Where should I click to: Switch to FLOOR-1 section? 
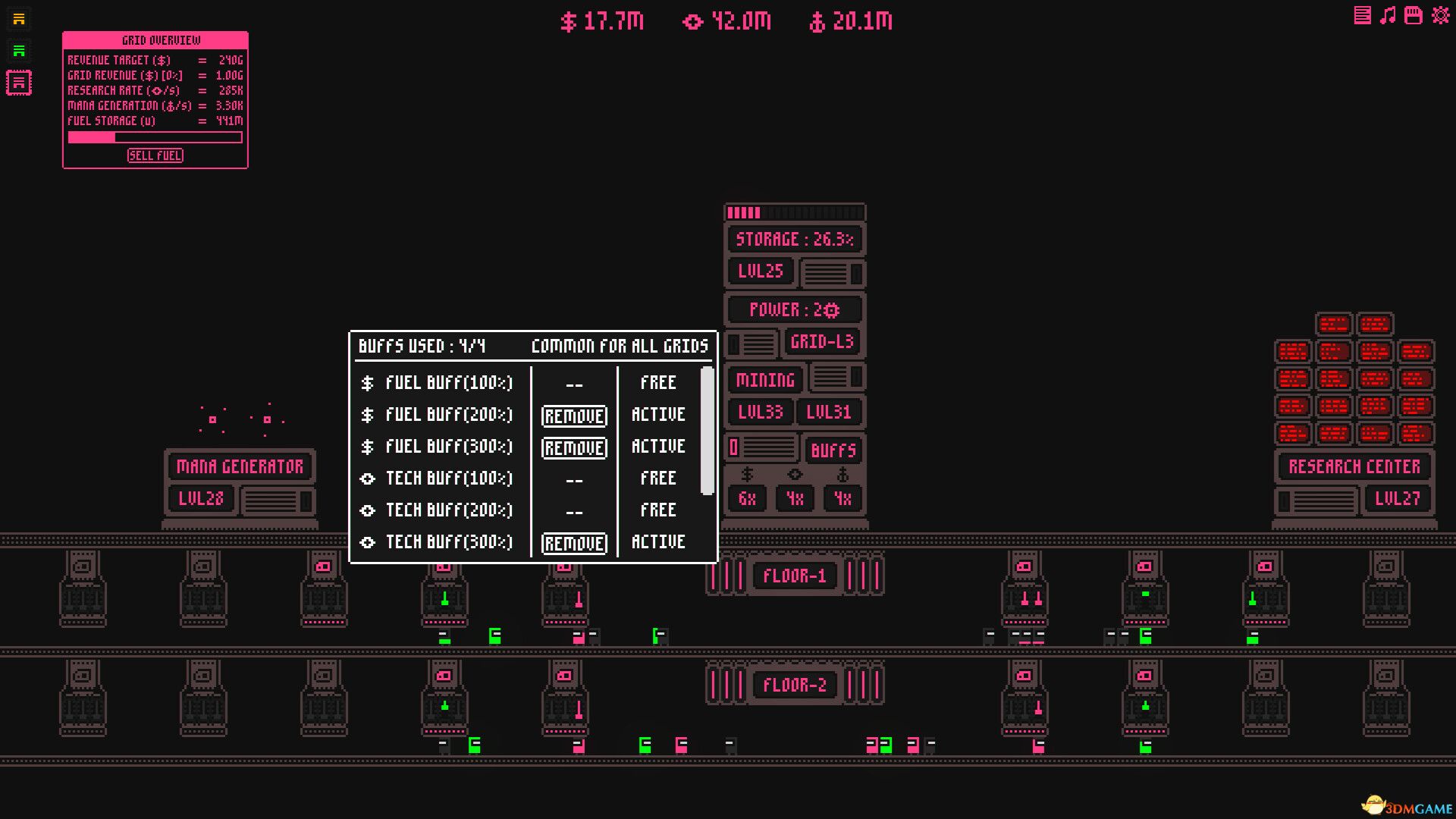[x=794, y=576]
